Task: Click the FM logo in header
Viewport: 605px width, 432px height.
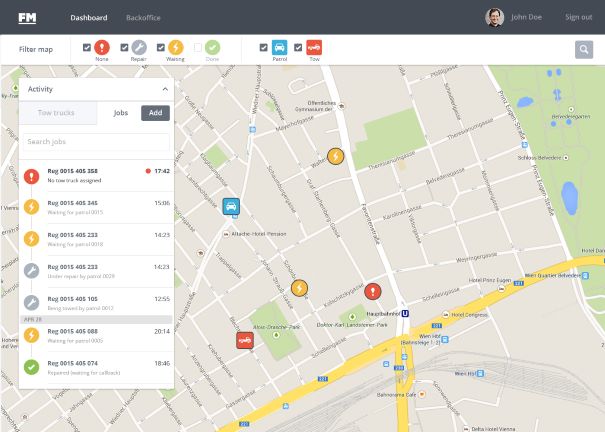Action: click(27, 18)
